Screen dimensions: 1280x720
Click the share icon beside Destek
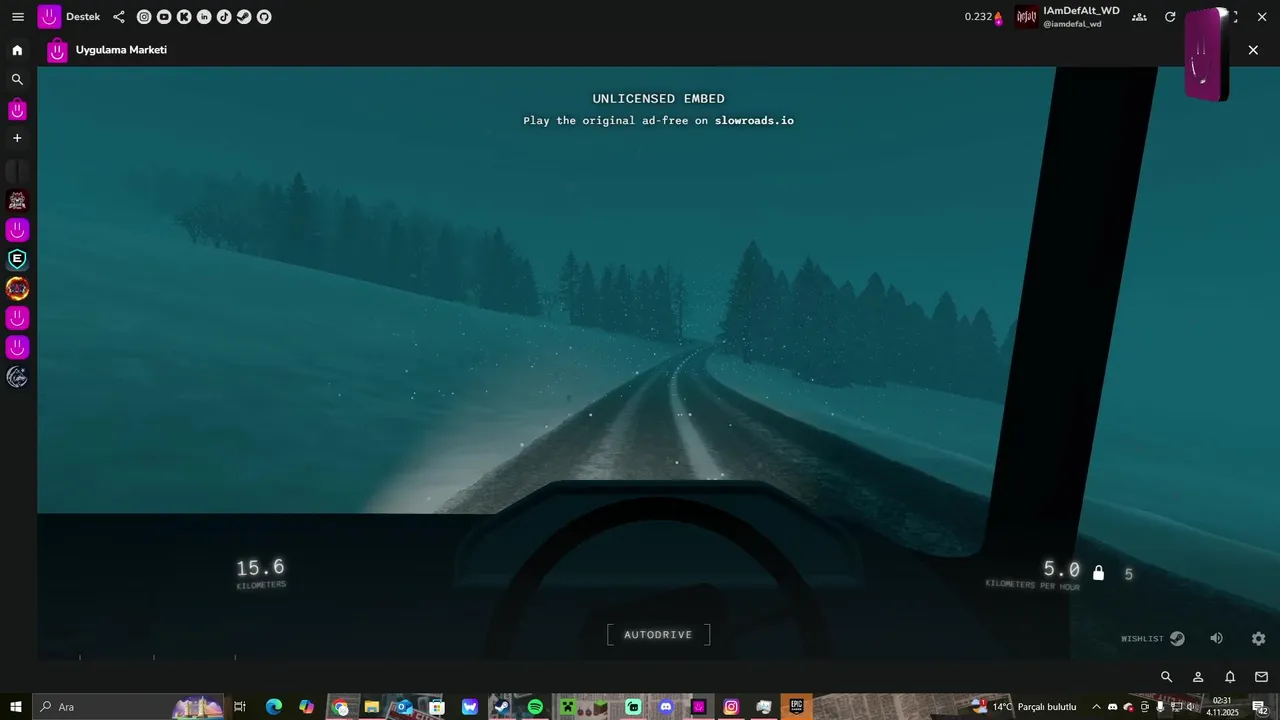(x=119, y=17)
